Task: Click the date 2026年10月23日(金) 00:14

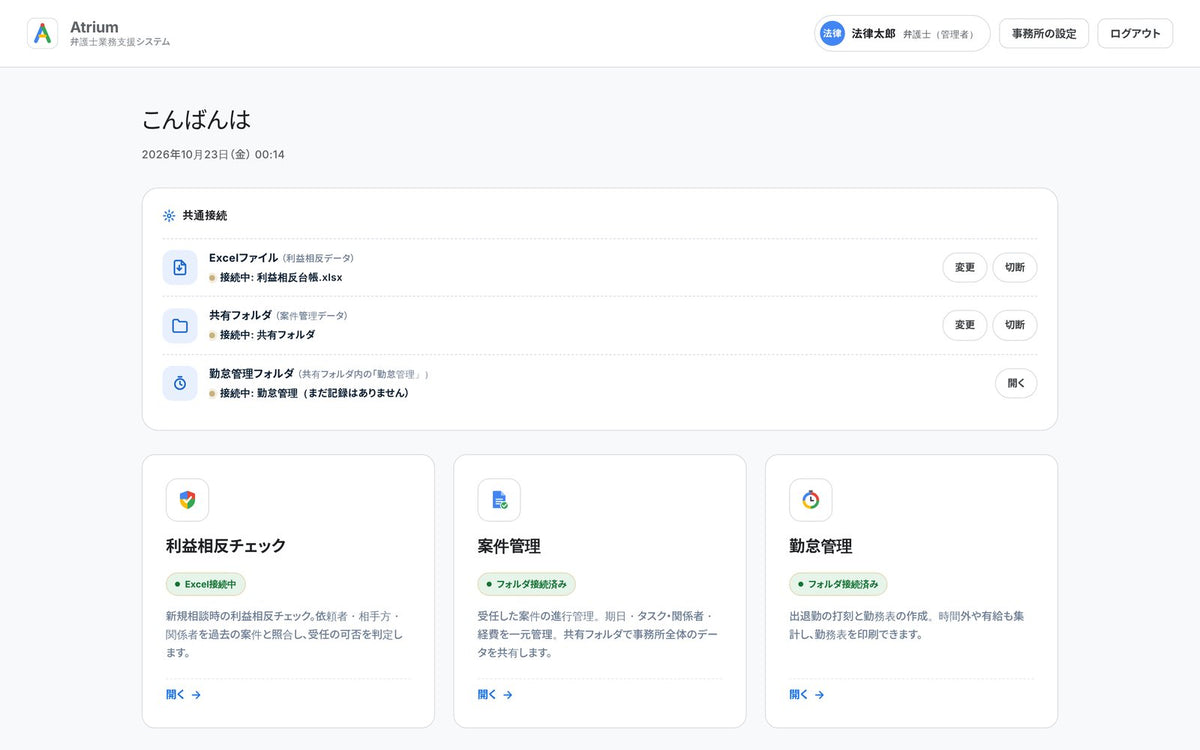Action: [x=213, y=154]
